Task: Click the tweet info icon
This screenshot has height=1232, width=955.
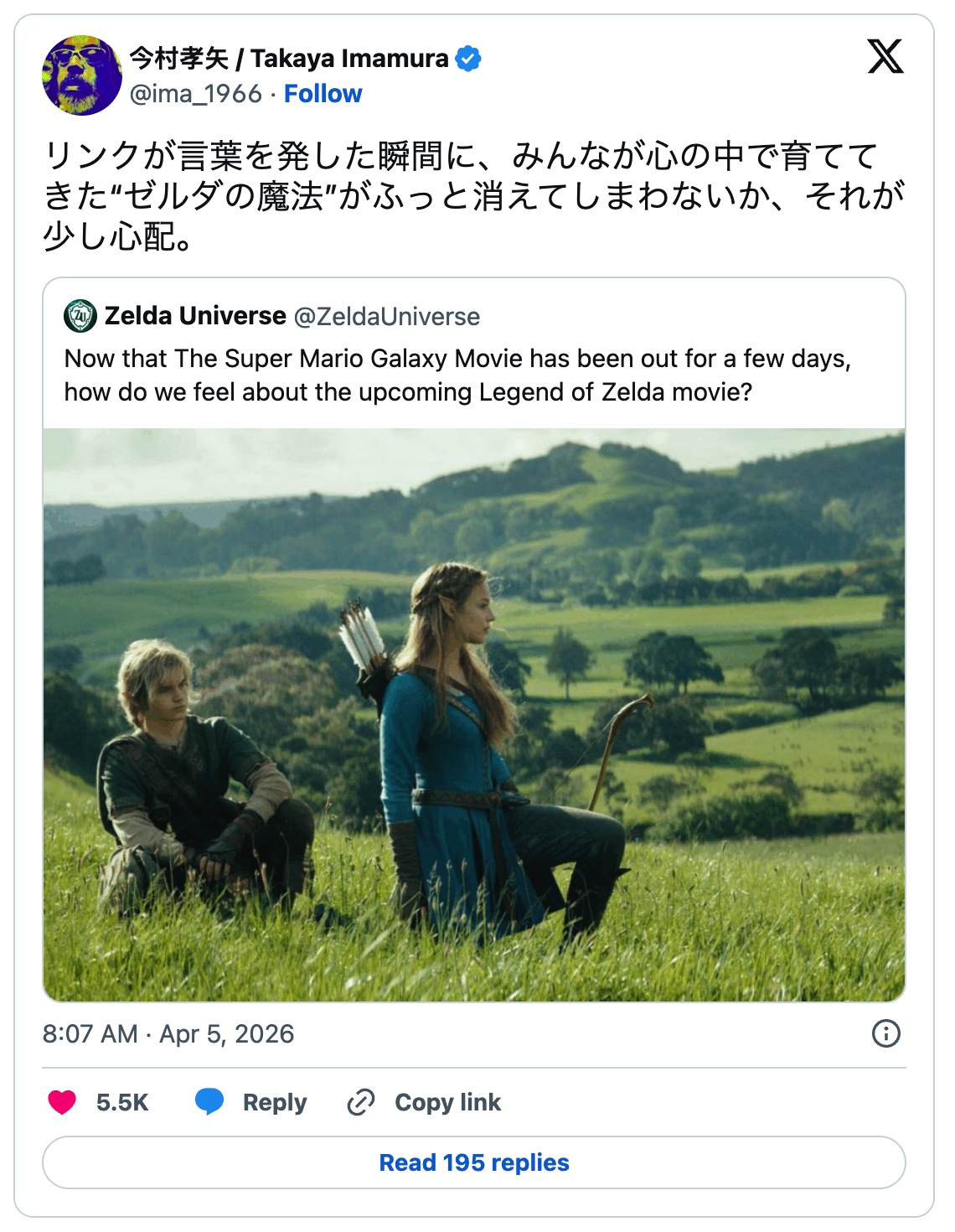Action: [x=885, y=1033]
